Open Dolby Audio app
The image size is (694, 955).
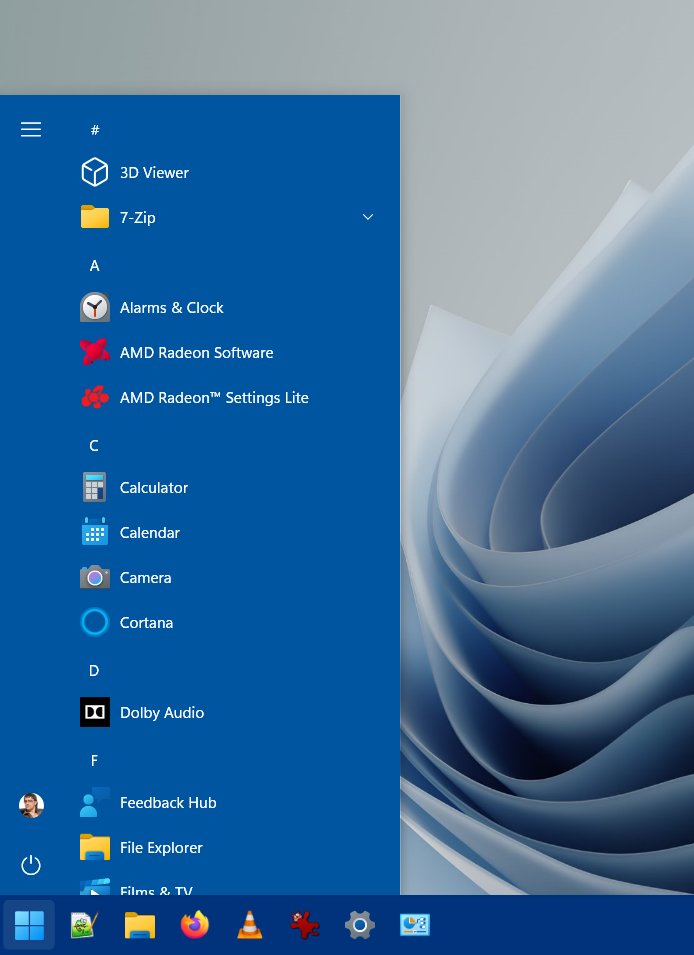pyautogui.click(x=161, y=713)
